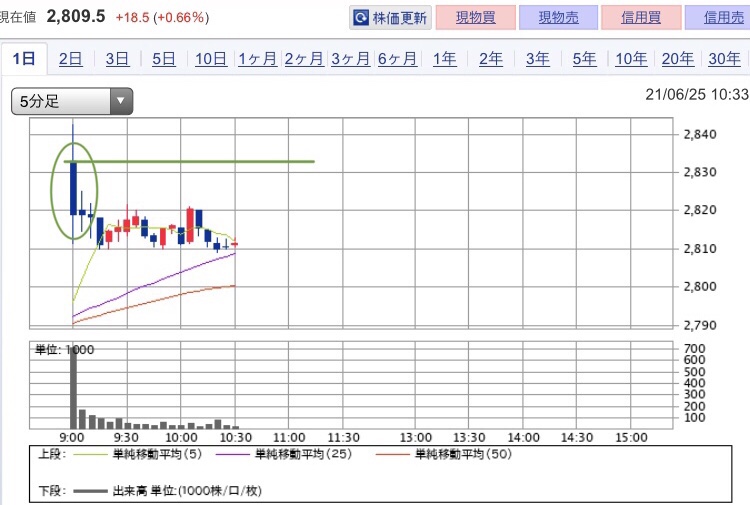Screen dimensions: 750x505
Task: Click the 株価更新 refresh icon
Action: pyautogui.click(x=360, y=18)
